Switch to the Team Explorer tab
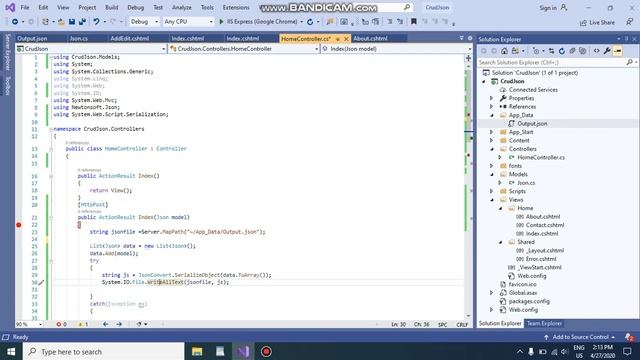The image size is (640, 360). coord(544,323)
